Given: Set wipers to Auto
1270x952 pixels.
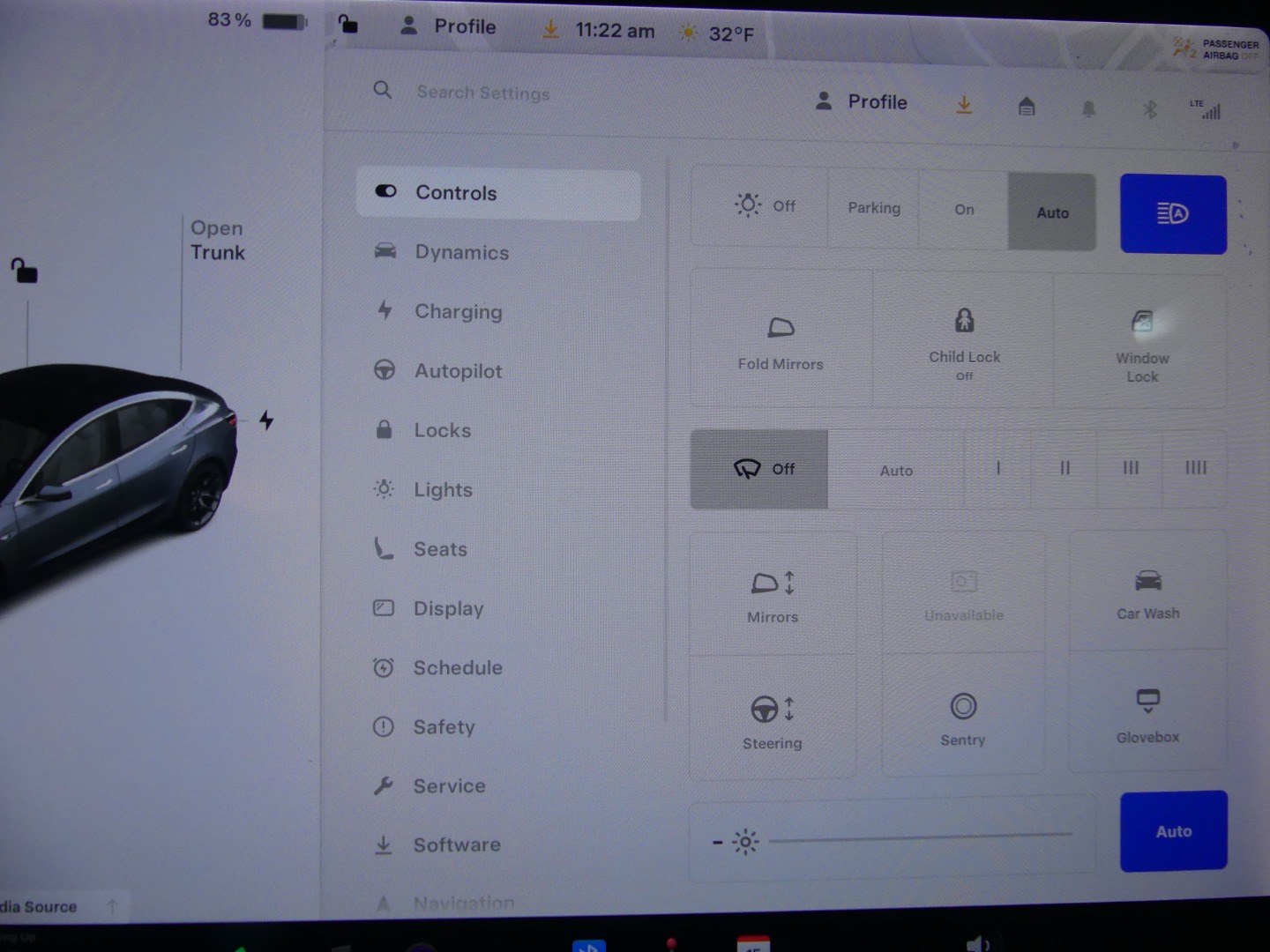Looking at the screenshot, I should tap(896, 471).
